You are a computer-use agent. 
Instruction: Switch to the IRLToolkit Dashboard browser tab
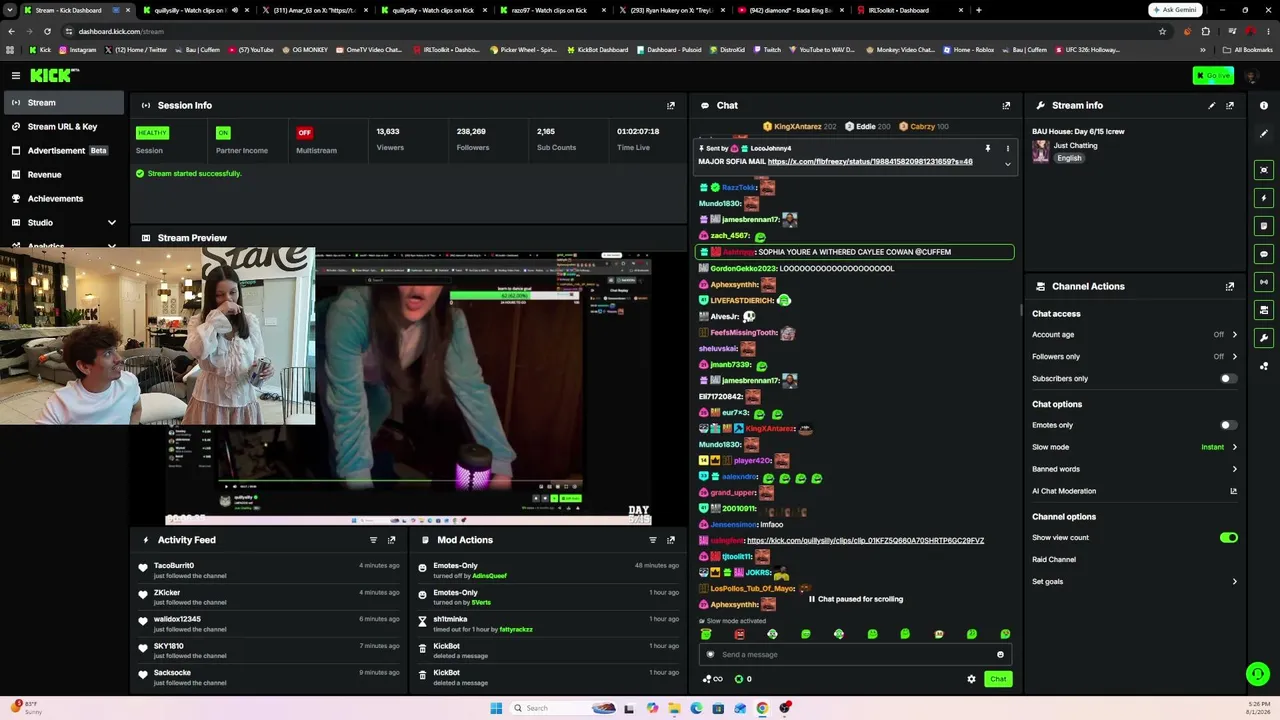click(x=907, y=10)
